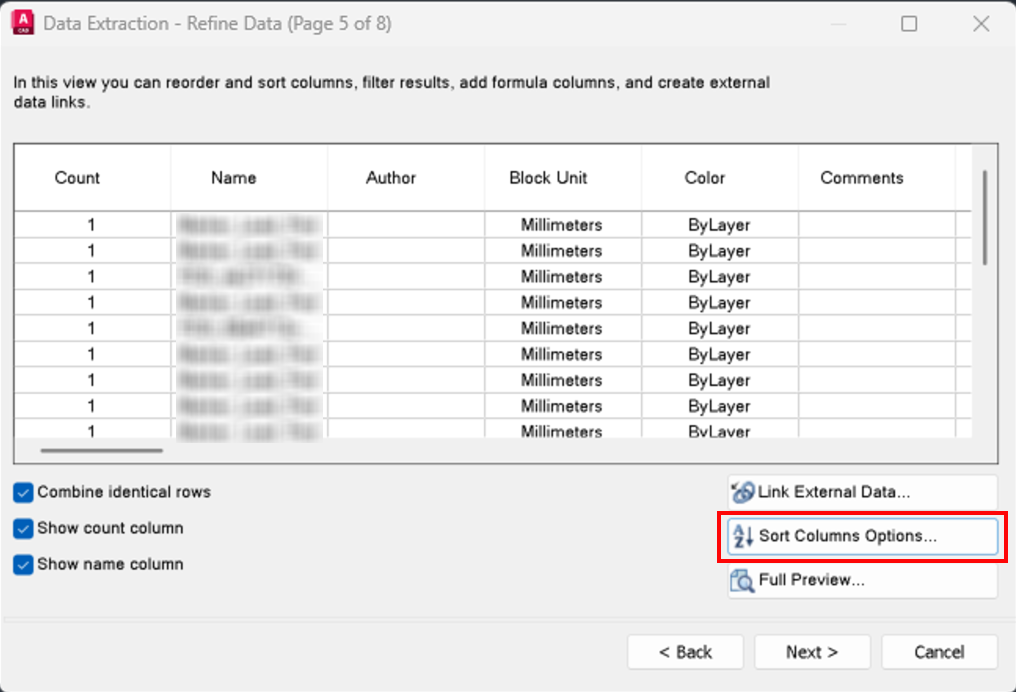The height and width of the screenshot is (692, 1016).
Task: Click the A-Z sort icon
Action: pos(743,536)
